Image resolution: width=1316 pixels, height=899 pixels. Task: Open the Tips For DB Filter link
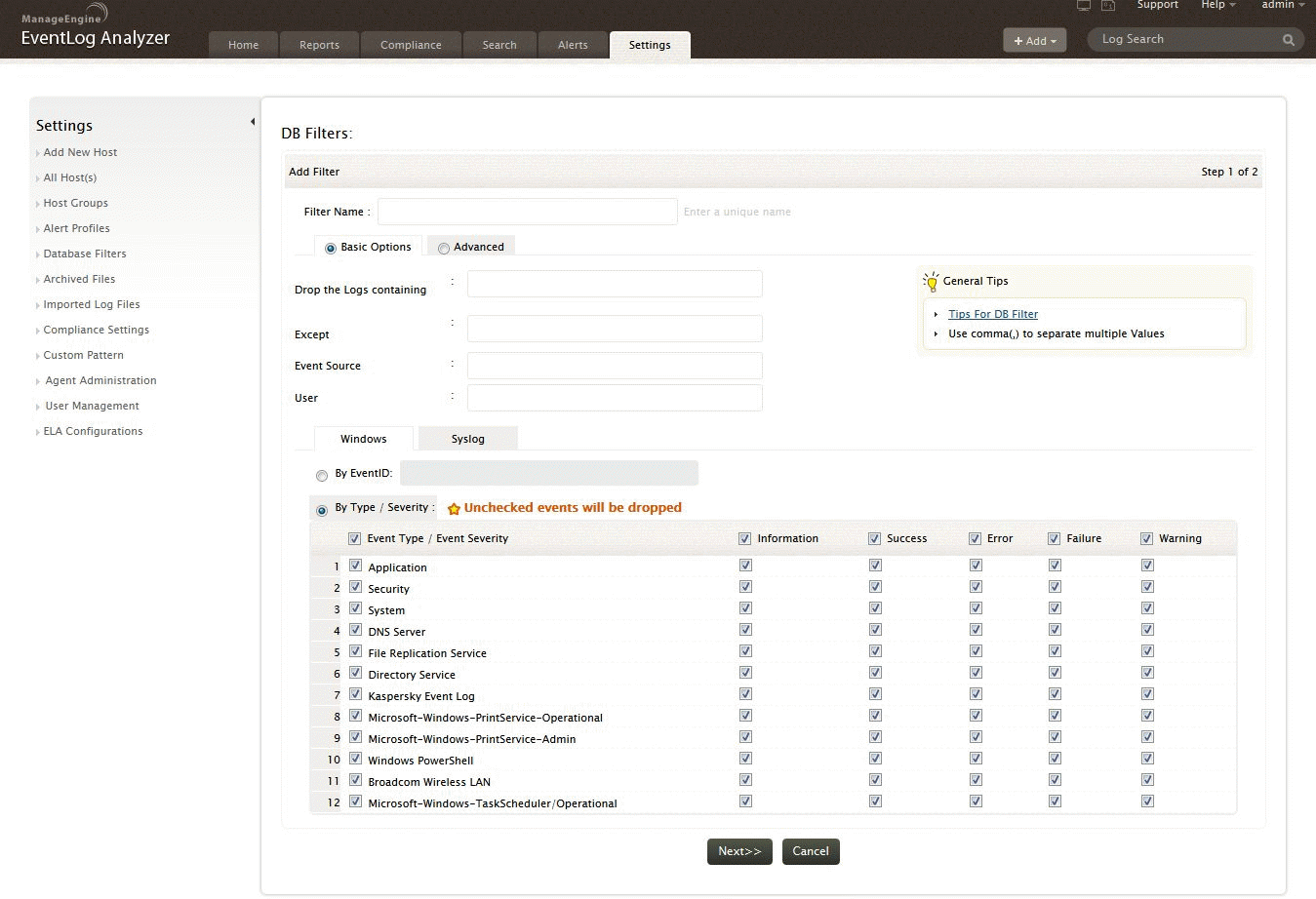992,314
